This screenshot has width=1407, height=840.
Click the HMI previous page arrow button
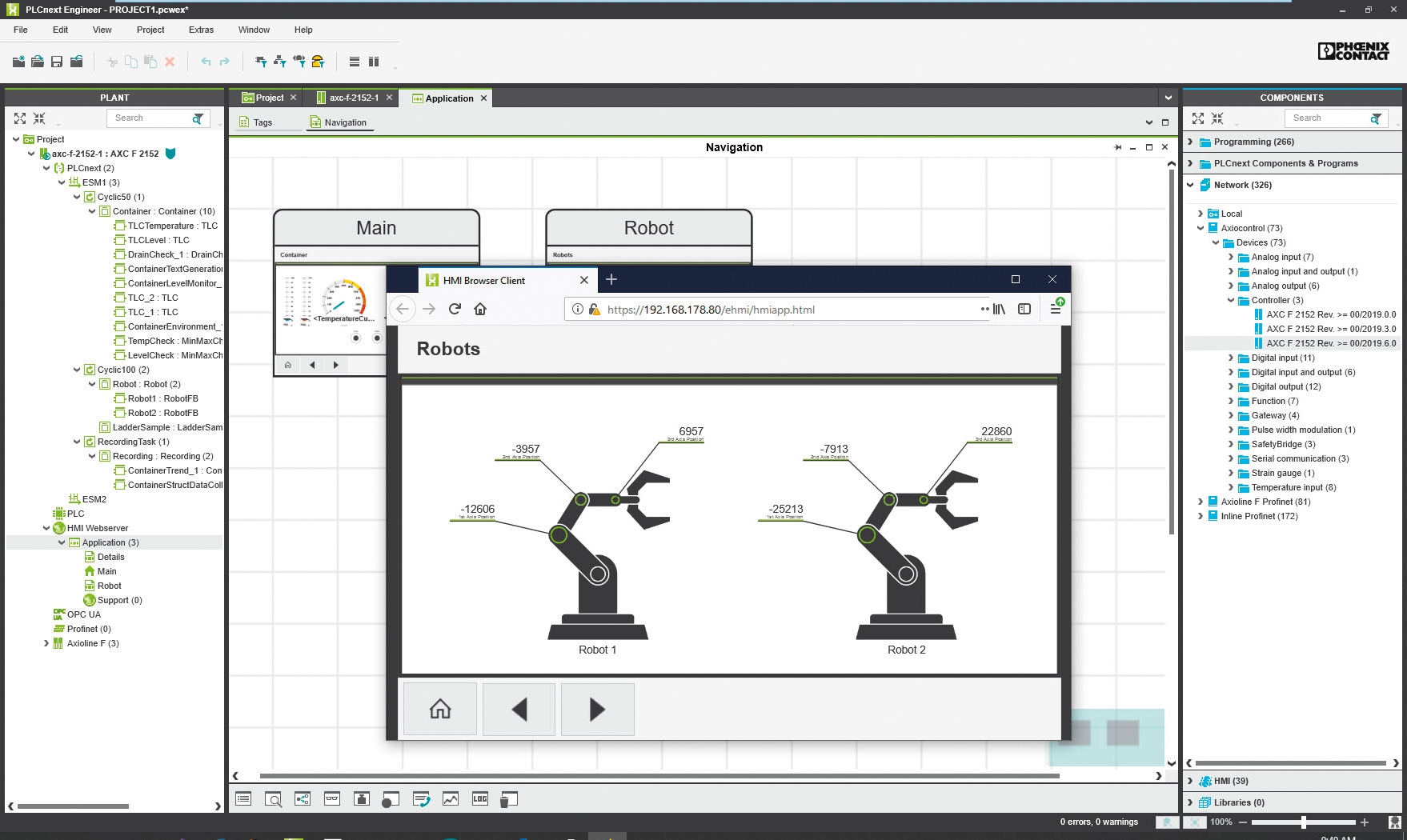point(519,709)
